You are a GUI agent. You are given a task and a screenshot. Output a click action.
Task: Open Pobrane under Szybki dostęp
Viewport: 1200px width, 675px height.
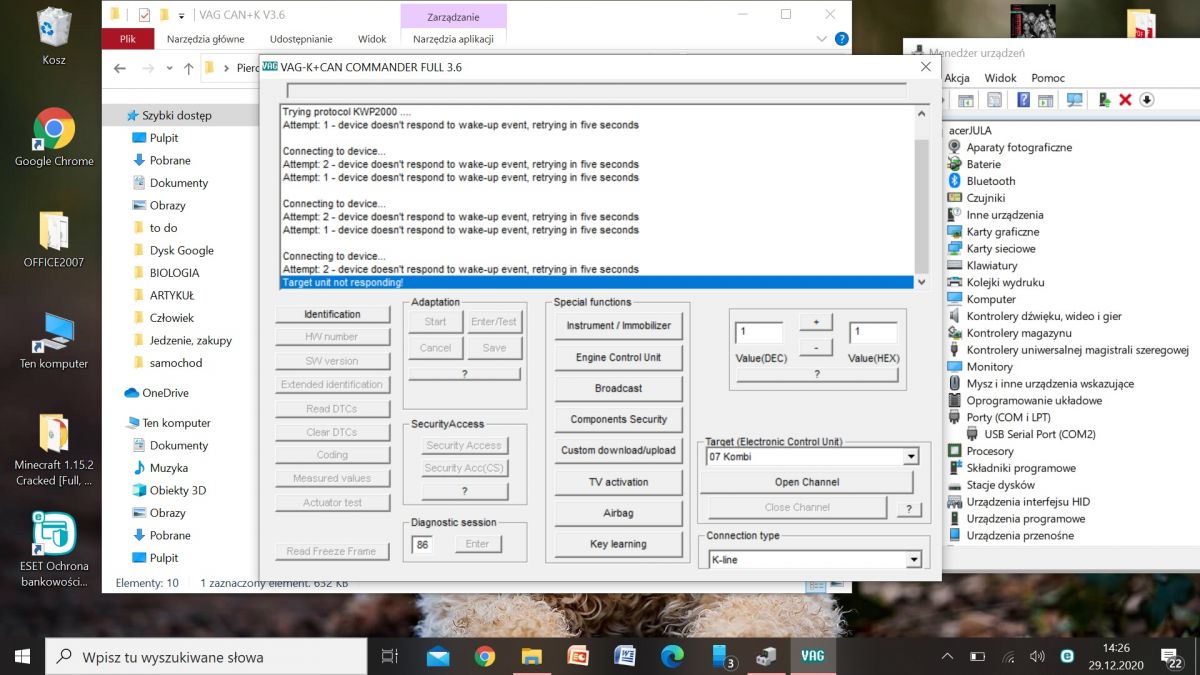[170, 160]
